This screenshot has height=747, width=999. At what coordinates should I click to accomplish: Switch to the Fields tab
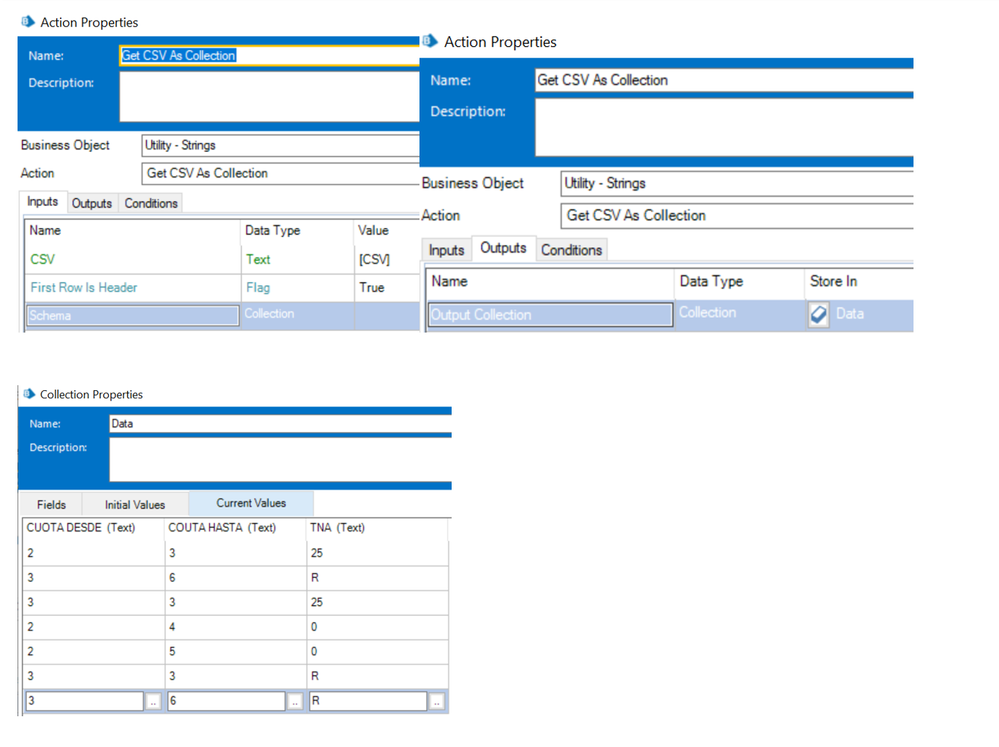tap(51, 504)
